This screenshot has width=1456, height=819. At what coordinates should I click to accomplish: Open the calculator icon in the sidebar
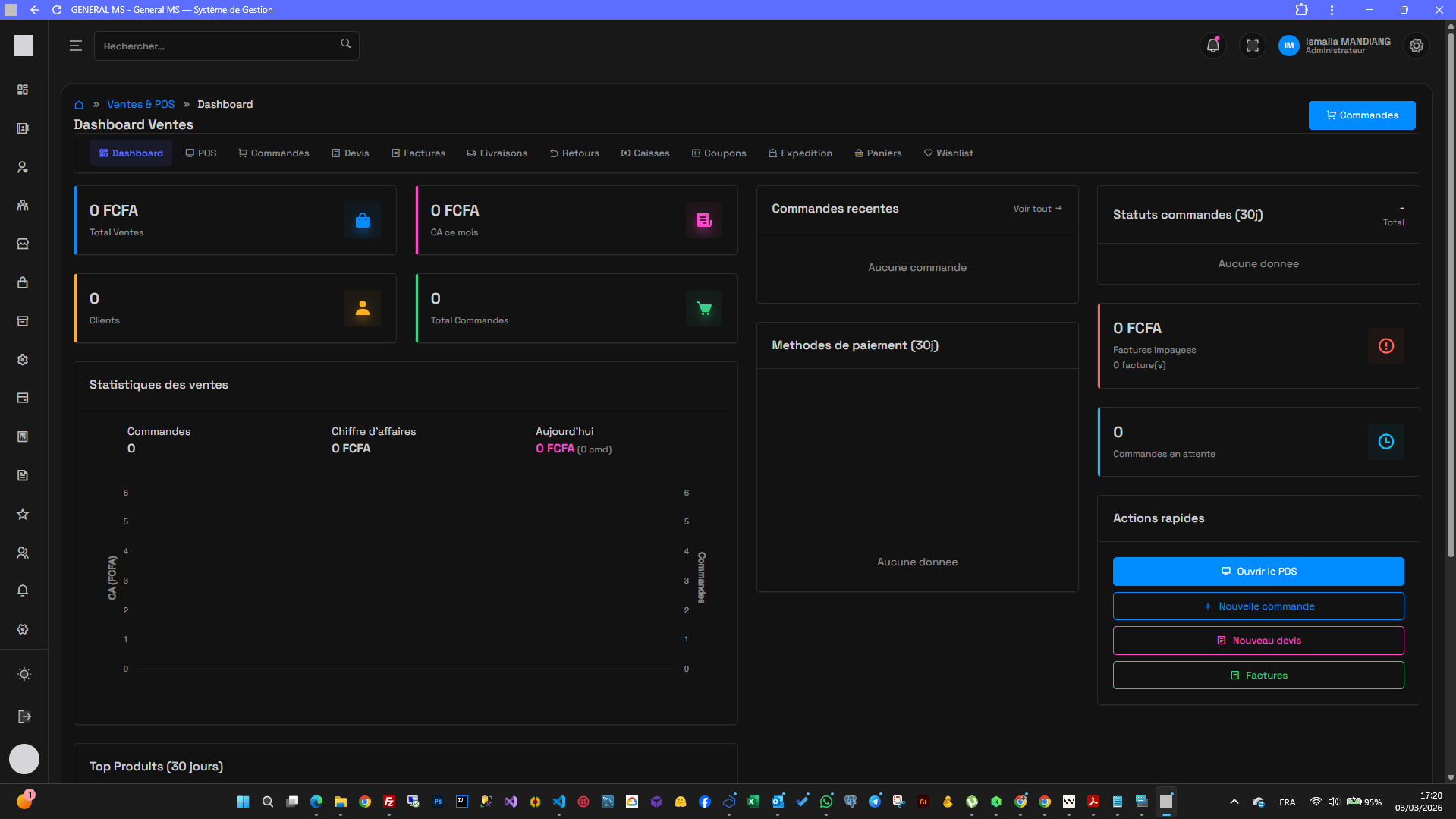click(x=23, y=436)
